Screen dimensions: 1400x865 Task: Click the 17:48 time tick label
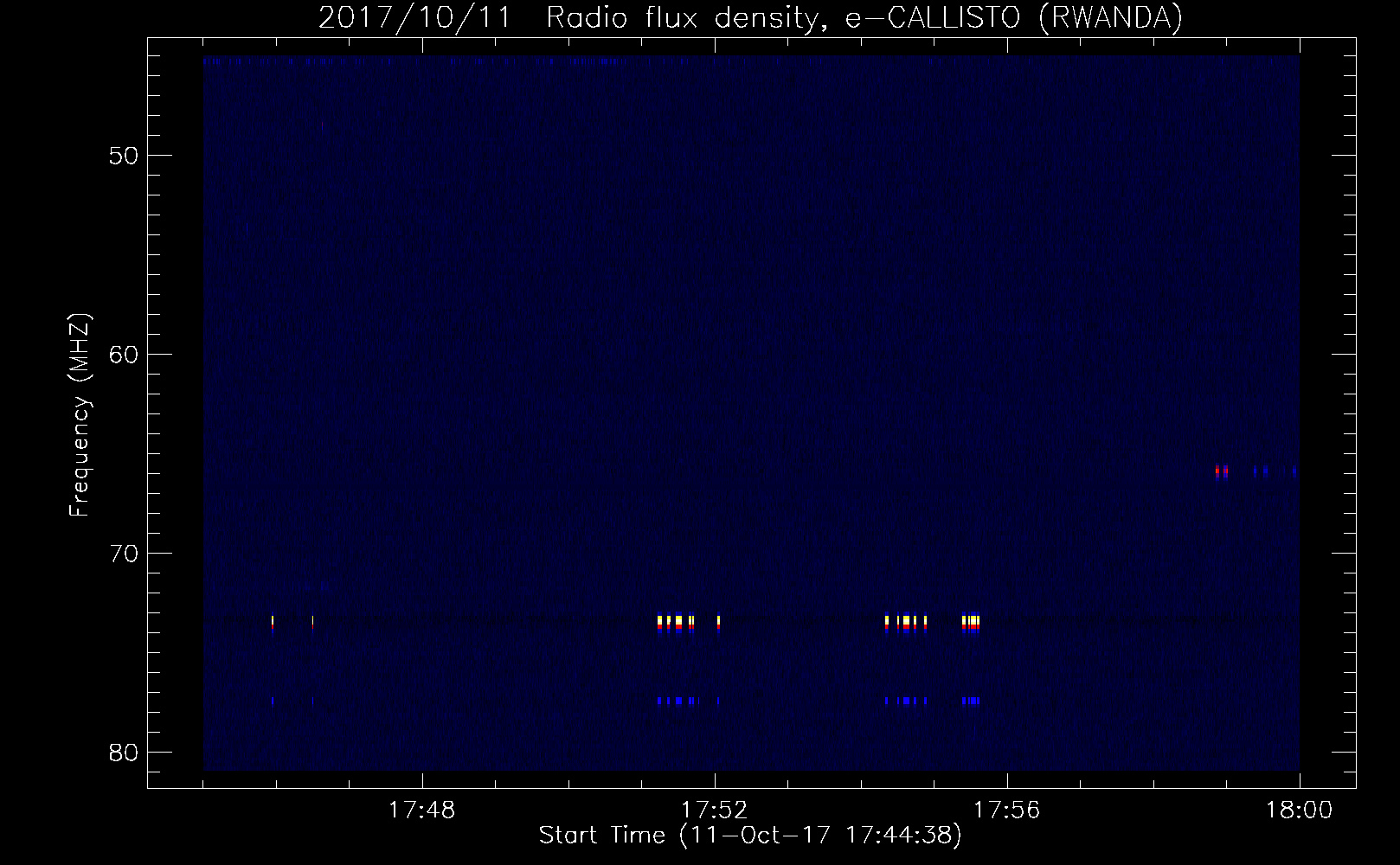[422, 811]
